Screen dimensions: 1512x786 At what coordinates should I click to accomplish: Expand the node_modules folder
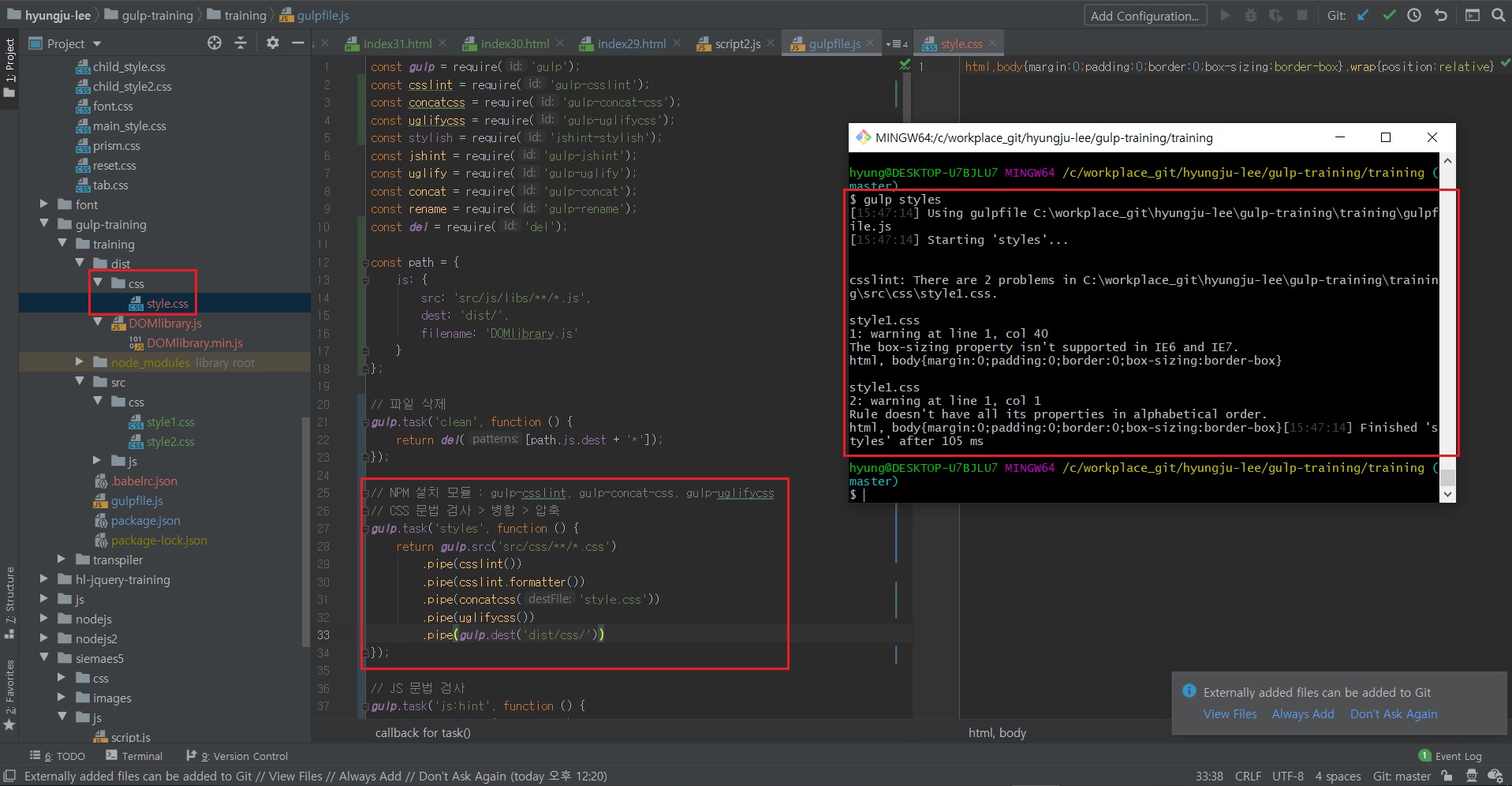coord(79,362)
